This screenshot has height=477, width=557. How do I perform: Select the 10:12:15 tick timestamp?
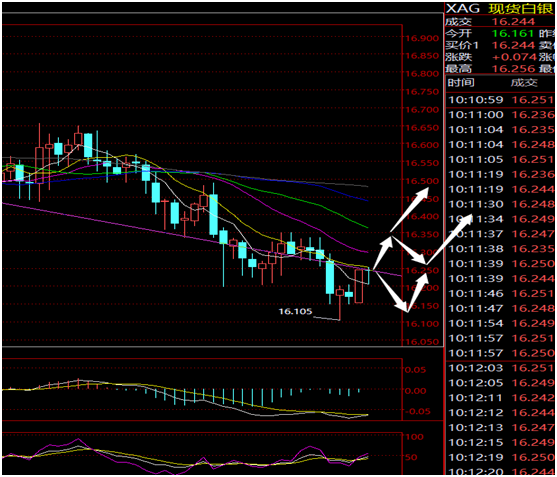tap(476, 443)
